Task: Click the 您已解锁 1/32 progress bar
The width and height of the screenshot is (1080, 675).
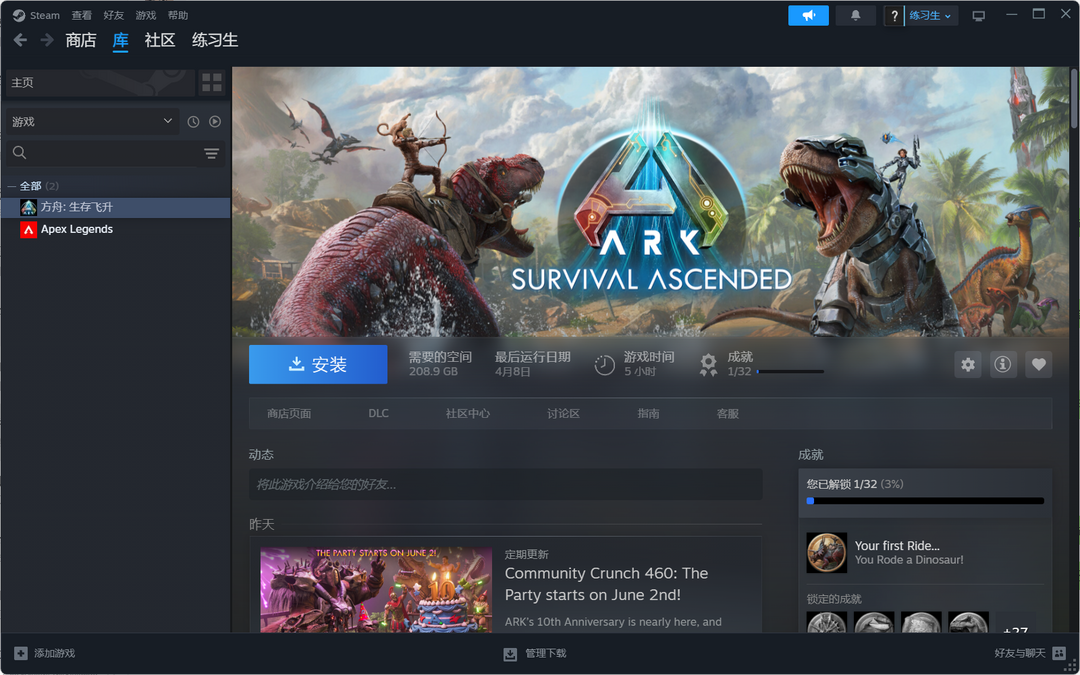Action: [925, 501]
